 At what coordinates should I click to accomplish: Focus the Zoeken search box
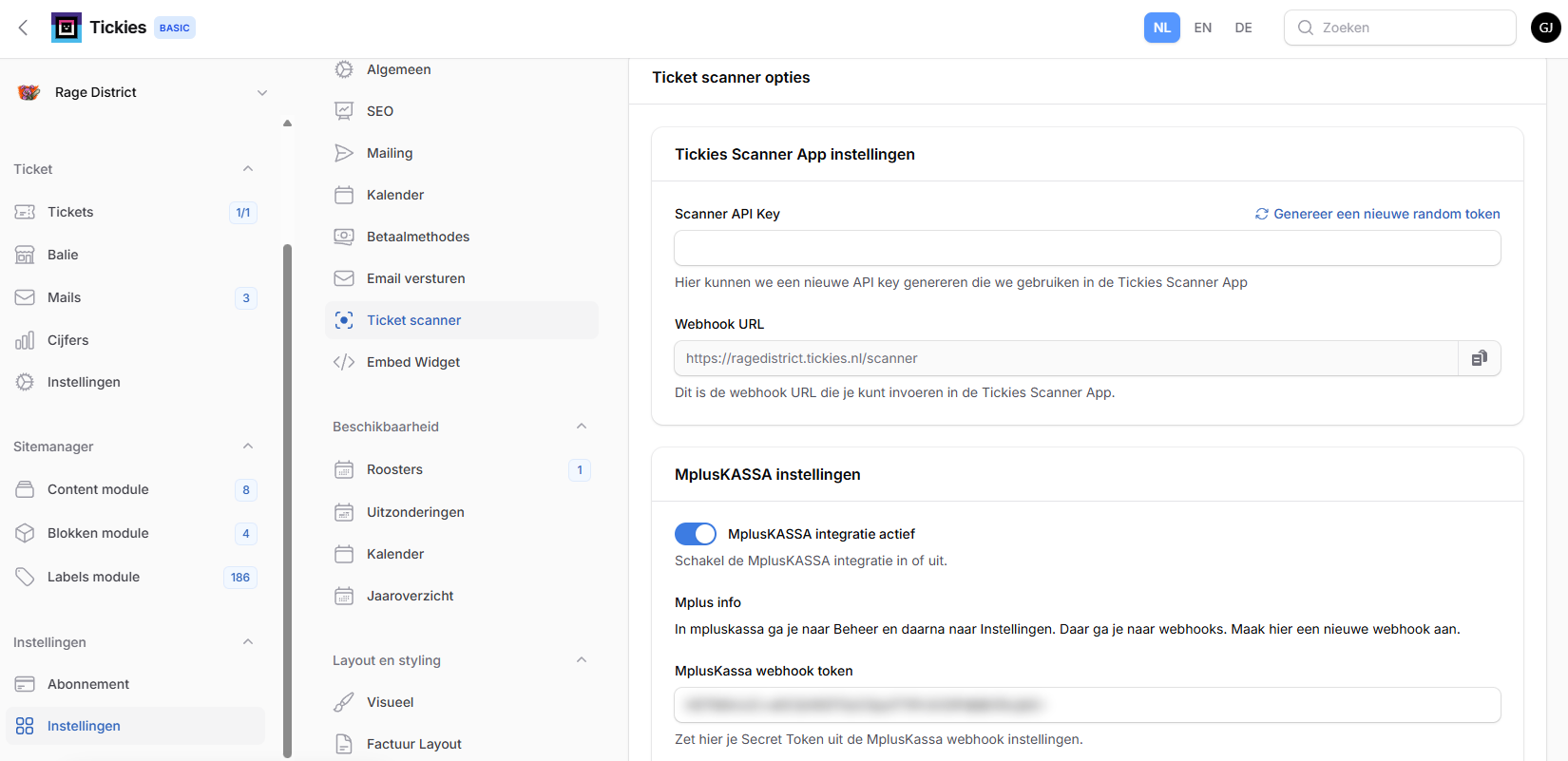click(x=1400, y=28)
